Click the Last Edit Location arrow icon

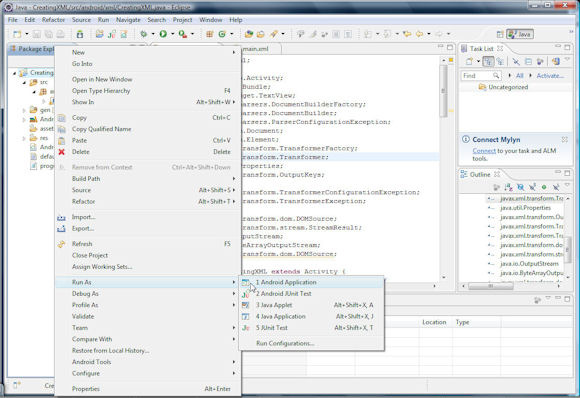click(x=407, y=34)
